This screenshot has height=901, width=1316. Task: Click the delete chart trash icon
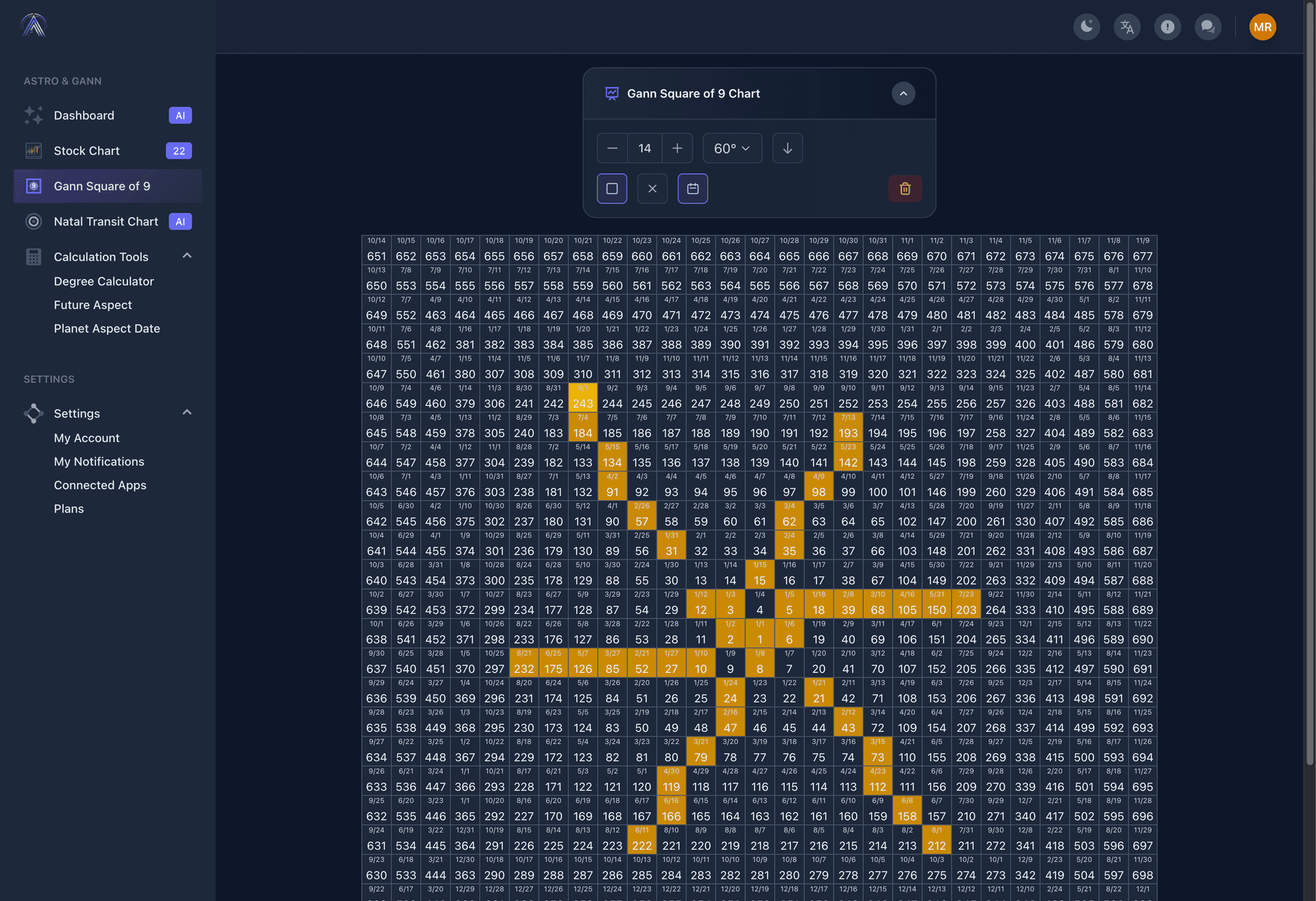[x=905, y=188]
